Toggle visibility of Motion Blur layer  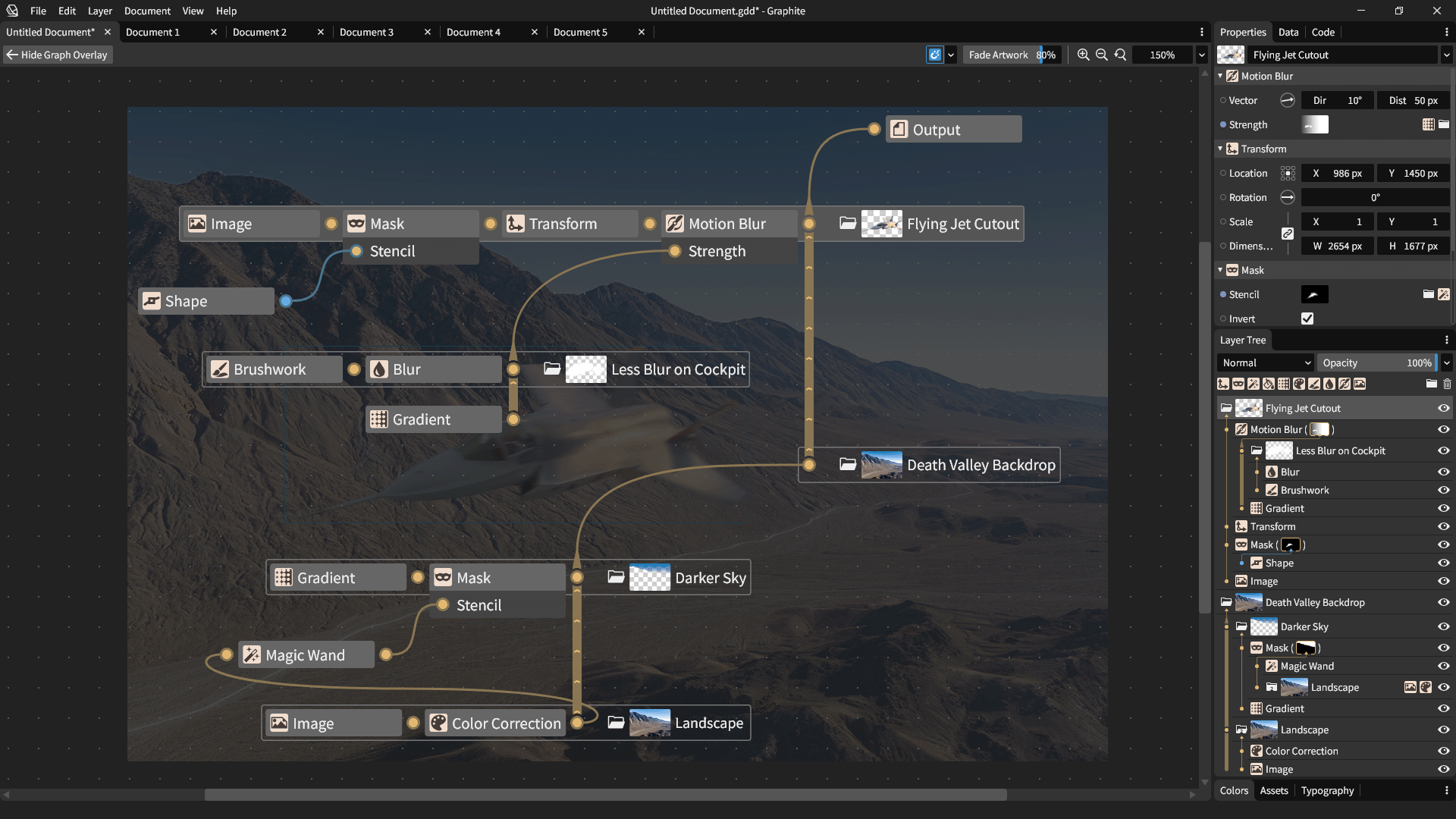pyautogui.click(x=1443, y=429)
